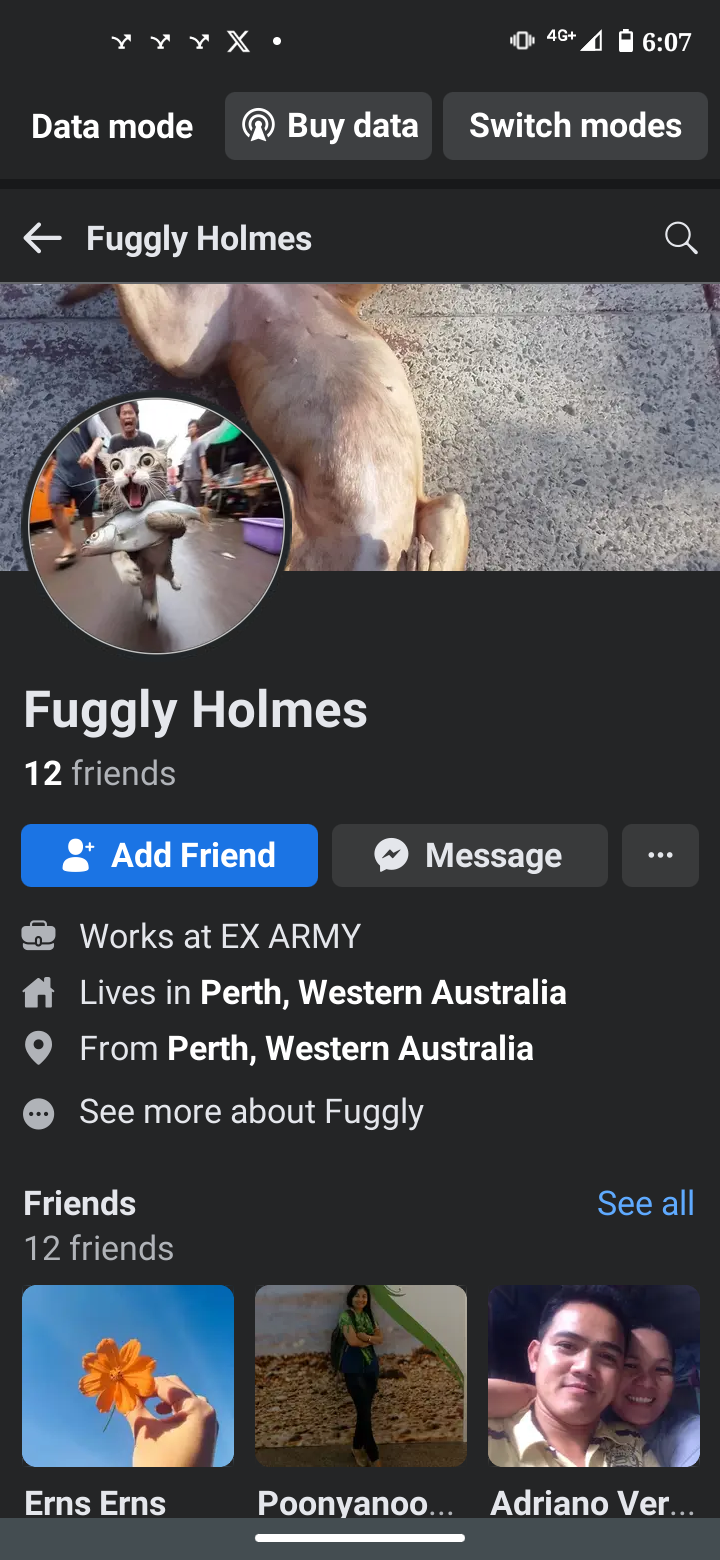720x1560 pixels.
Task: Open See all friends link
Action: (645, 1203)
